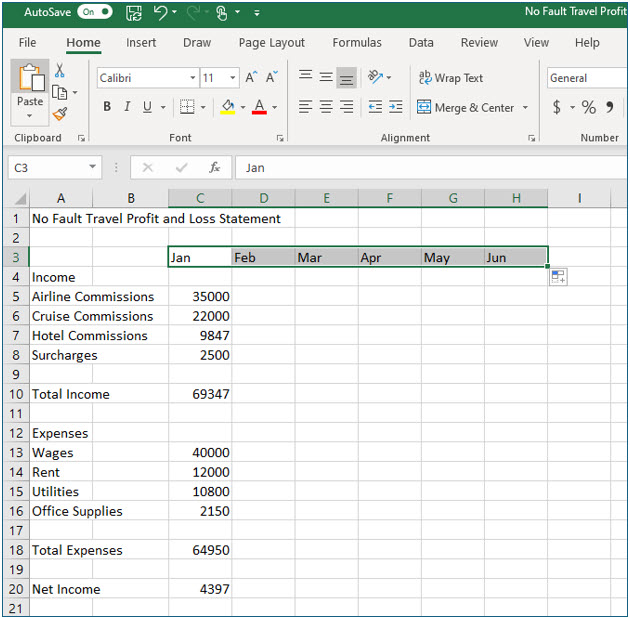The height and width of the screenshot is (618, 630).
Task: Open the General number format dropdown
Action: pos(588,78)
